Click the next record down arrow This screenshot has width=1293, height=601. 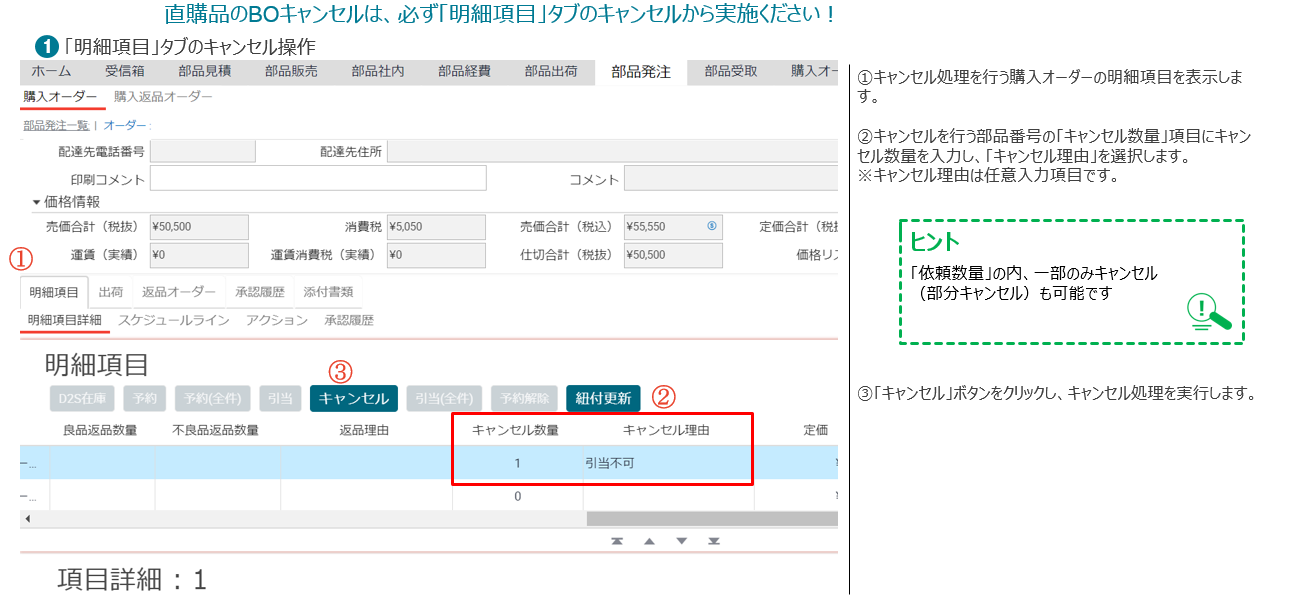click(681, 541)
